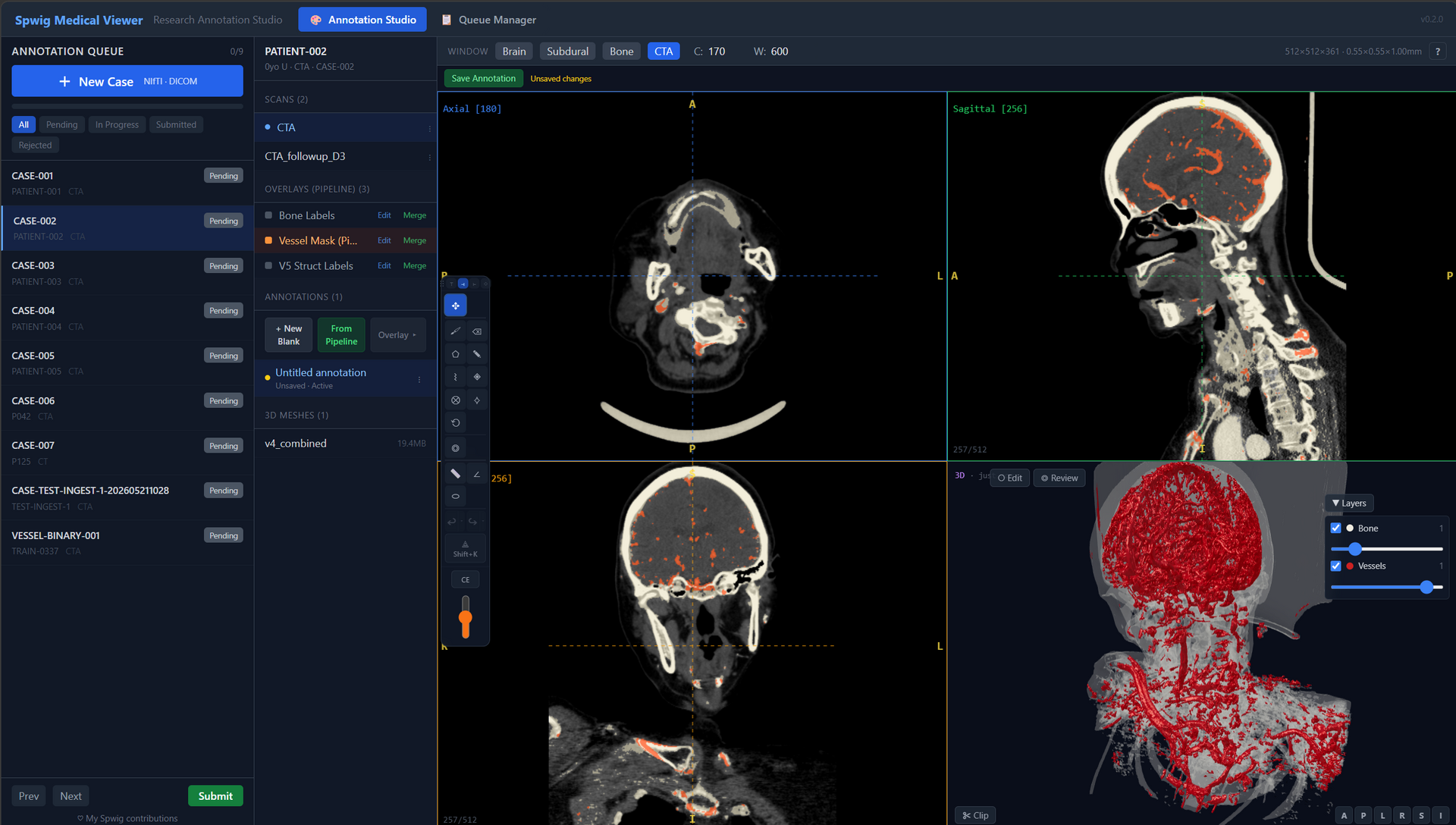Toggle Vessel Mask overlay visibility square
The image size is (1456, 825).
(x=268, y=240)
